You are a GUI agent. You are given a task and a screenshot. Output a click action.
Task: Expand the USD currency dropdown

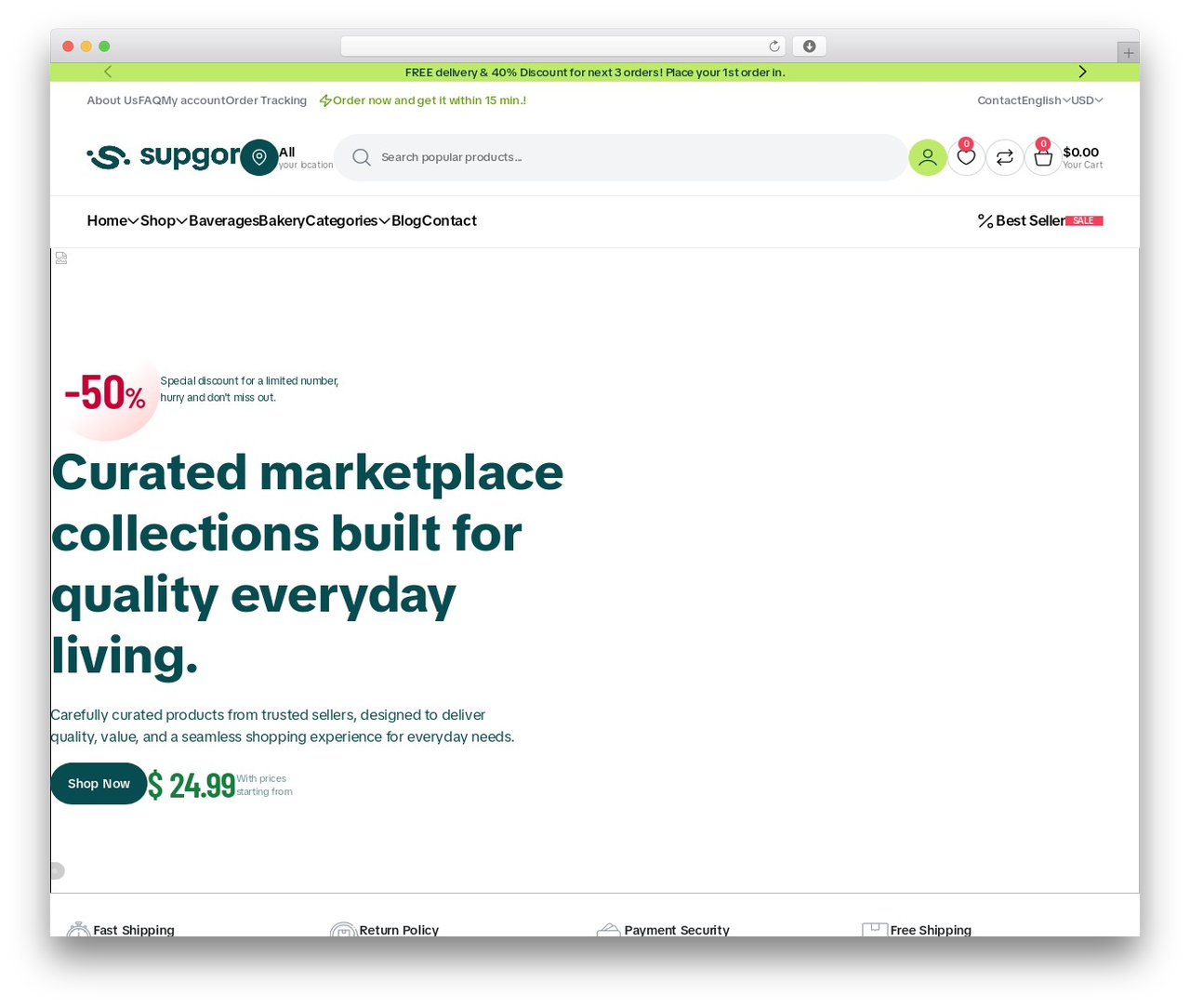(1087, 100)
